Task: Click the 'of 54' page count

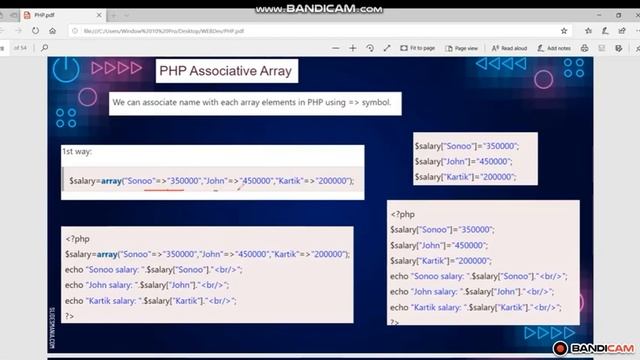Action: (20, 48)
